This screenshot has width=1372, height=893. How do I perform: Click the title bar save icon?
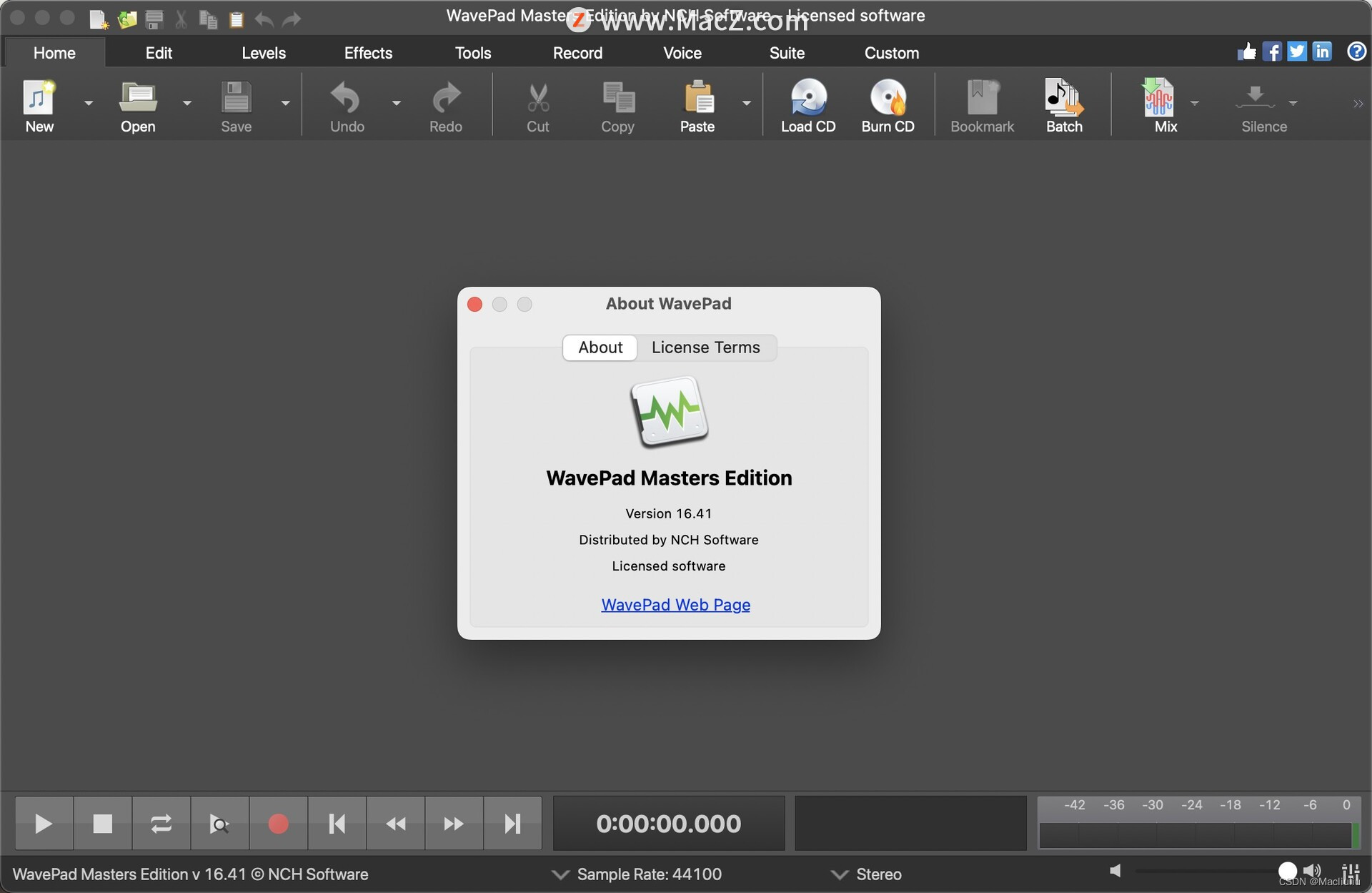tap(154, 19)
